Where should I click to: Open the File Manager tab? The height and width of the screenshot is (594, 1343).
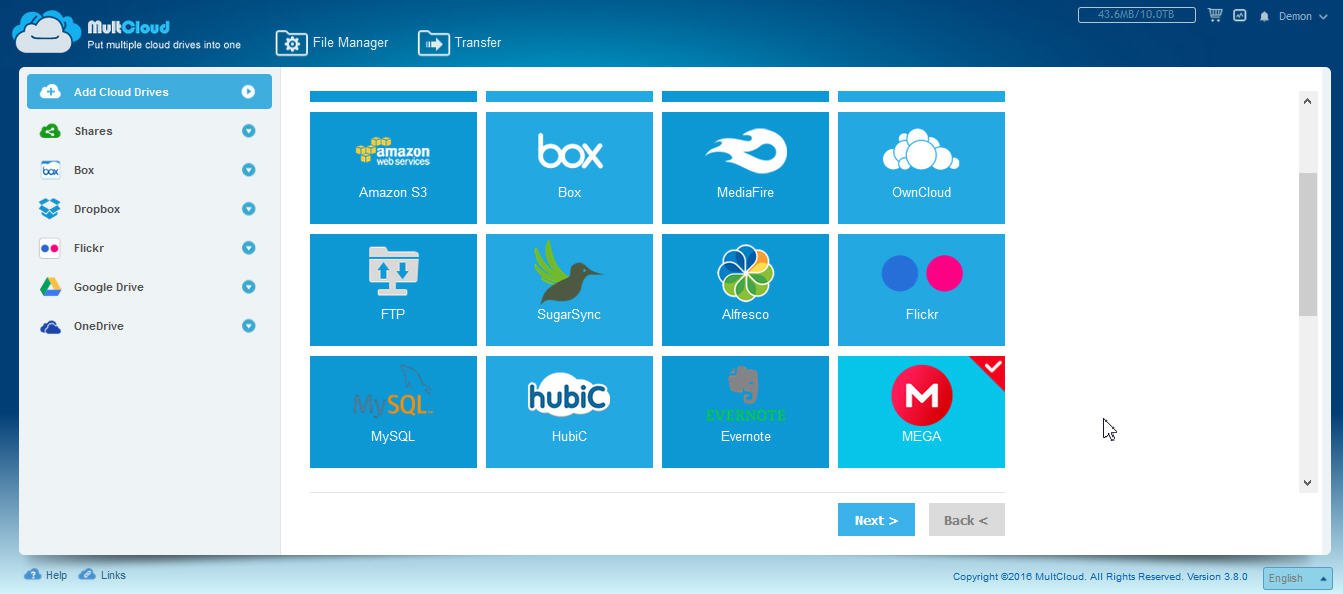[332, 43]
